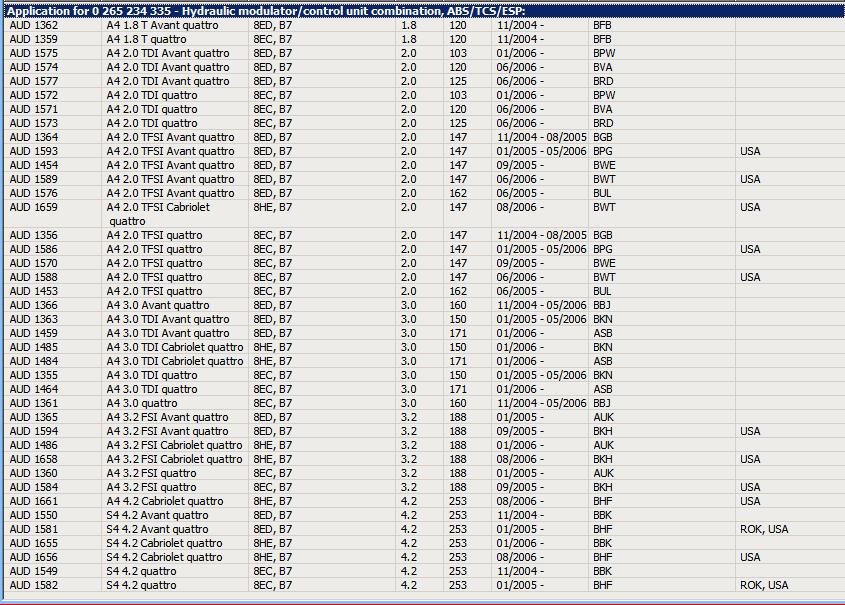Select engine code BWE in AUD 1570 row
Screen dimensions: 845x605
[x=604, y=263]
